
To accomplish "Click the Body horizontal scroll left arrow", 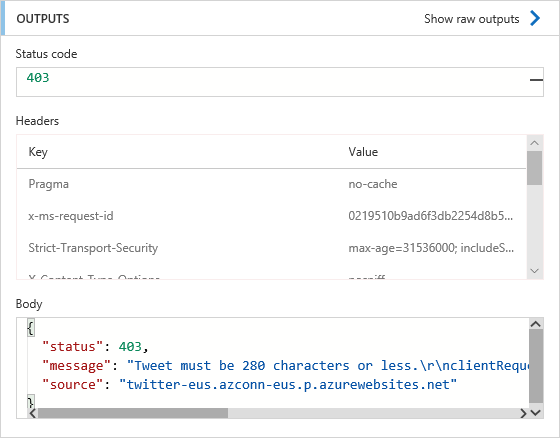I will click(32, 413).
